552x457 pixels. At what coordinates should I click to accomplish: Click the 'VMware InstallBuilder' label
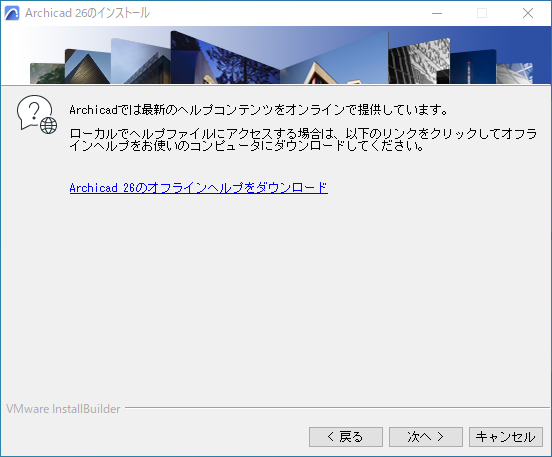pos(63,409)
